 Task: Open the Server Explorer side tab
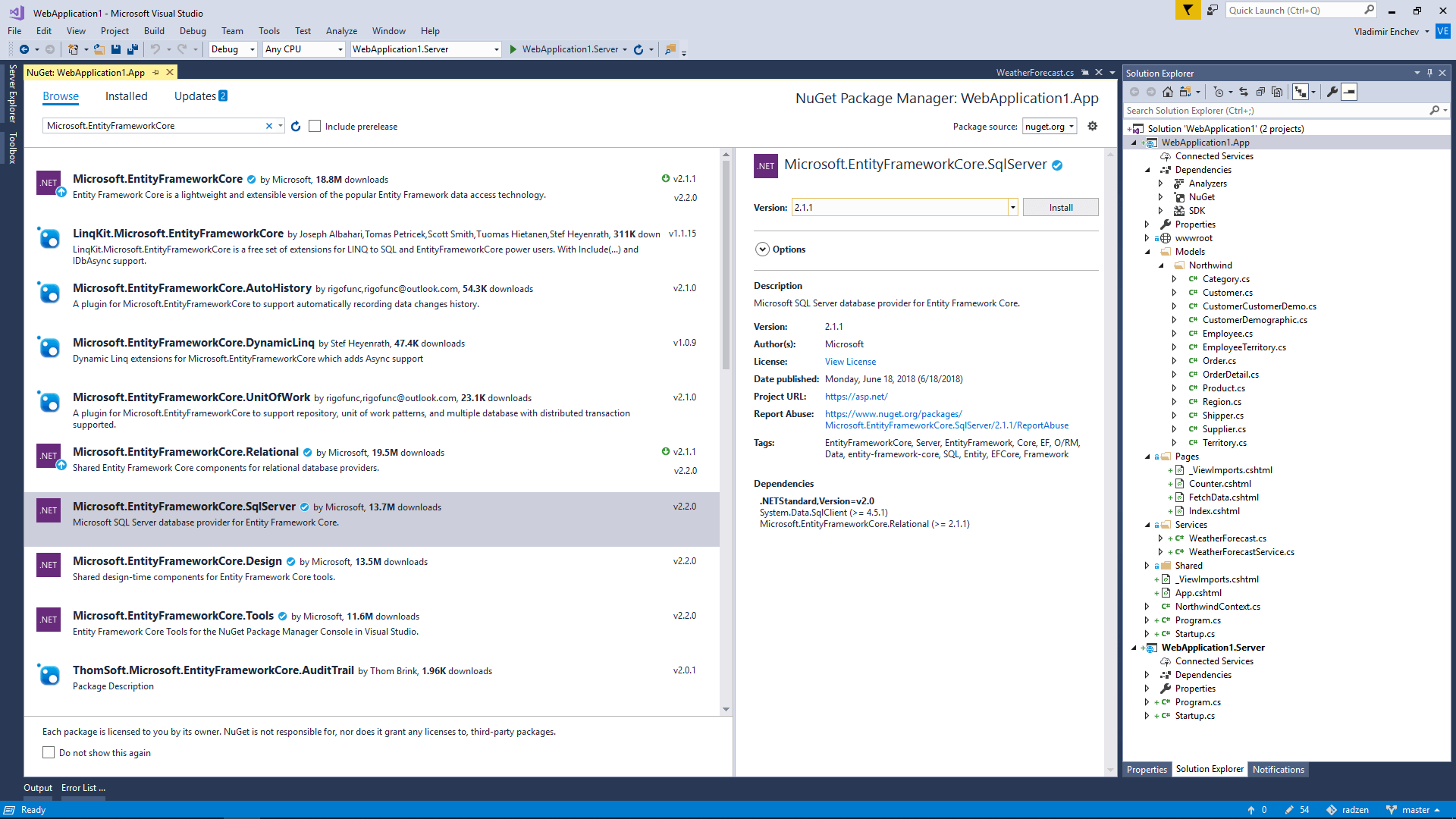click(12, 93)
